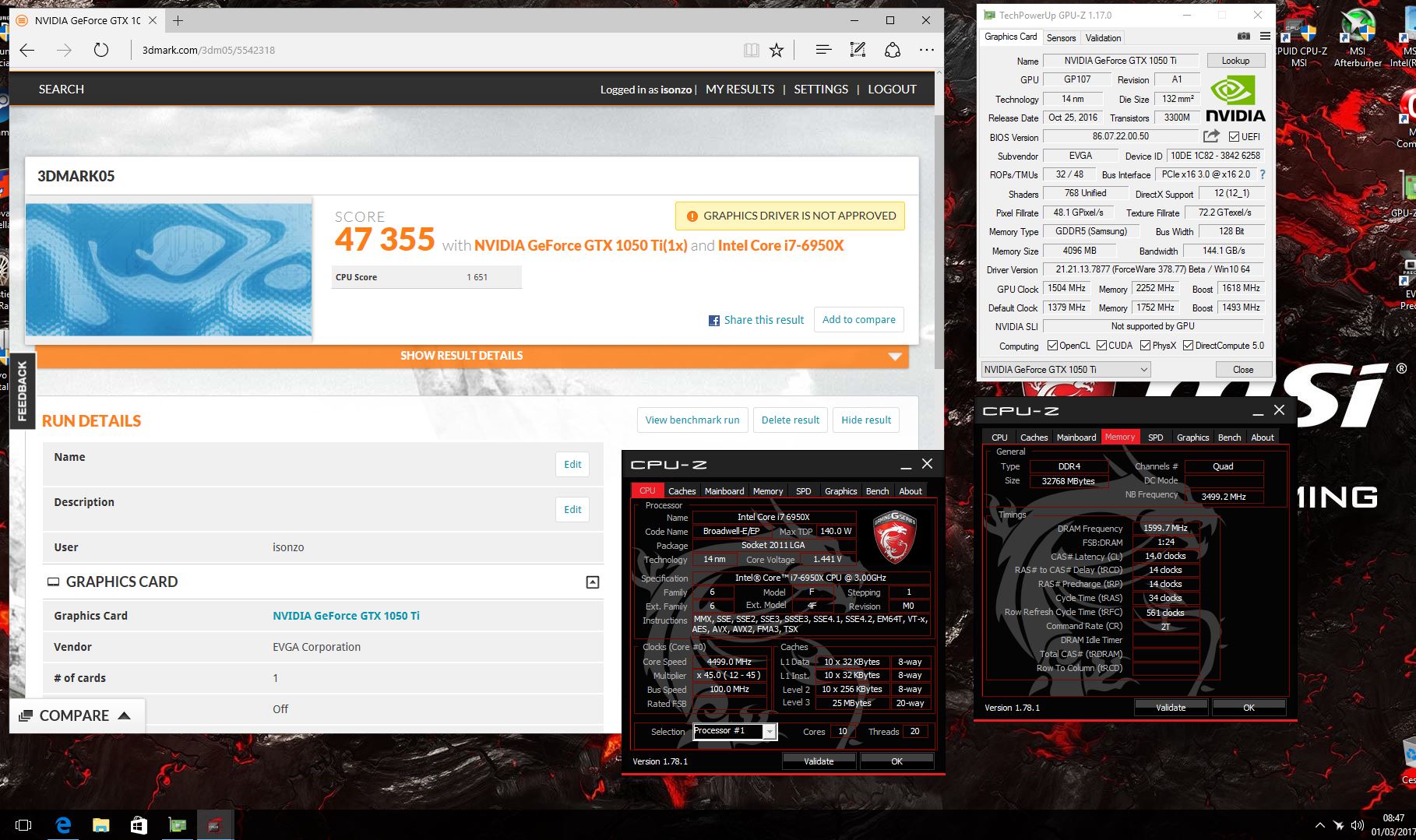
Task: Open a new browser tab
Action: (178, 20)
